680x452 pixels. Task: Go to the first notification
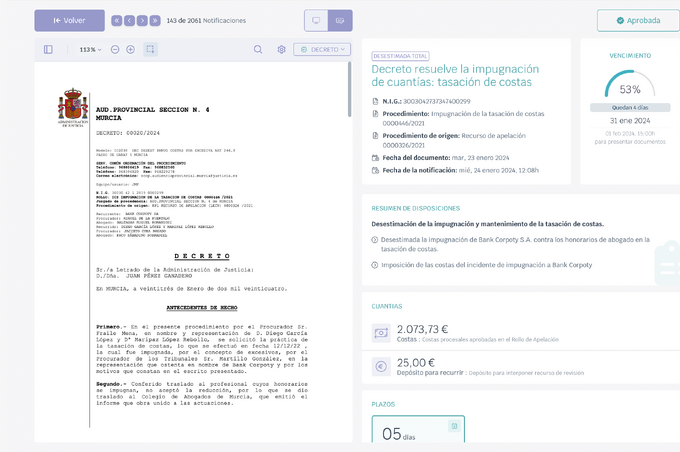[x=117, y=20]
